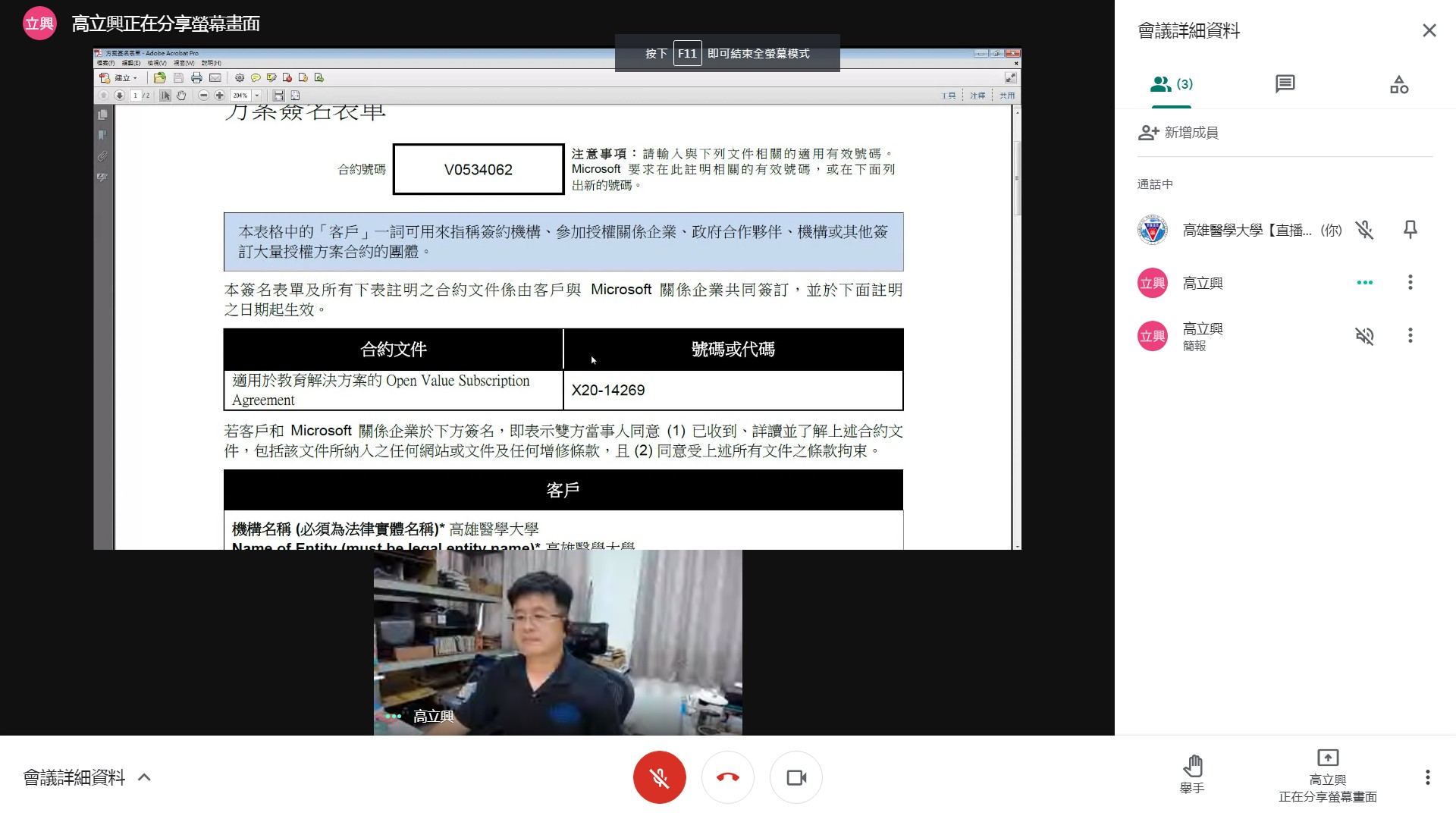Click the save floppy icon in Acrobat toolbar
The height and width of the screenshot is (819, 1456).
[178, 78]
